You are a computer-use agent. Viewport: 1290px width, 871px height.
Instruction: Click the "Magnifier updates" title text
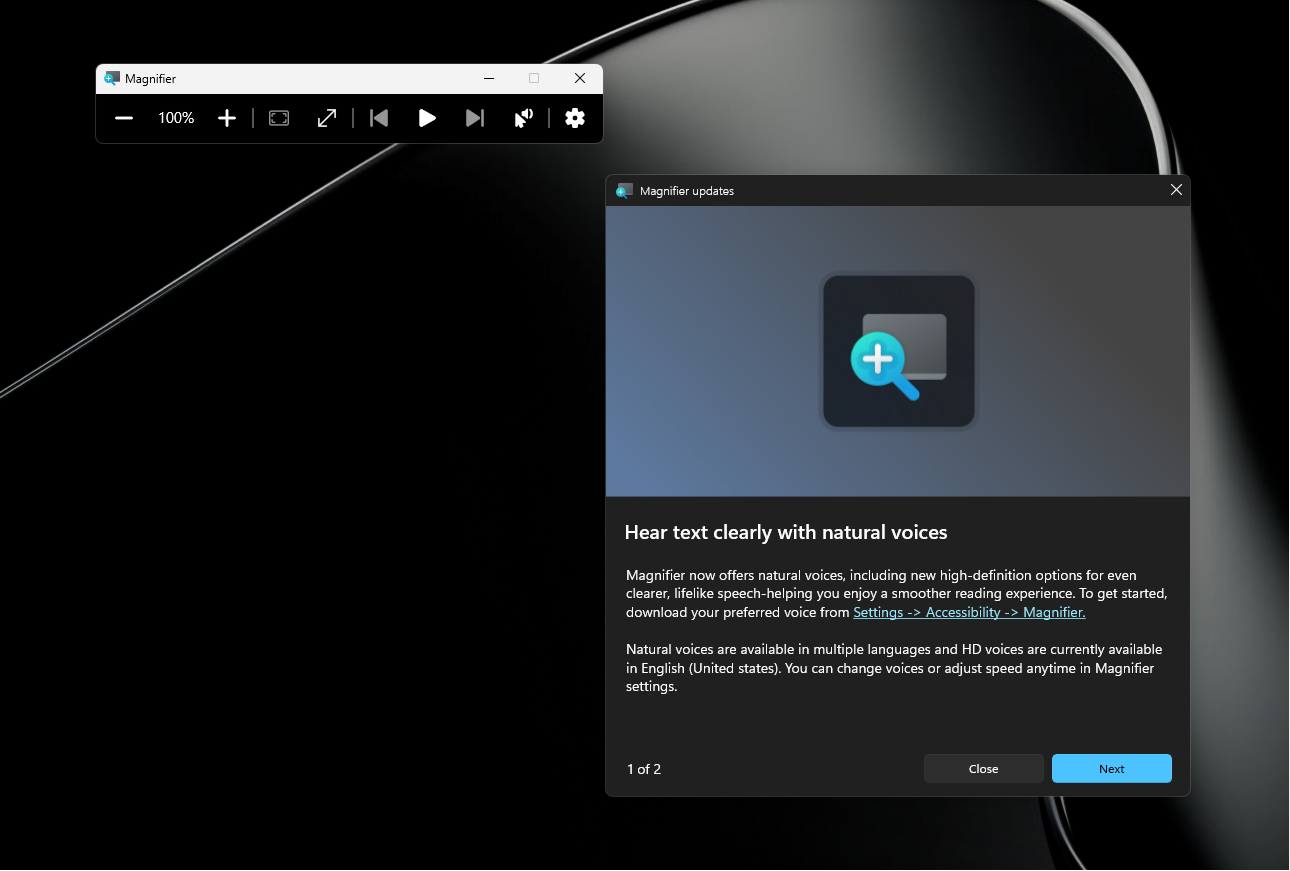pyautogui.click(x=687, y=191)
